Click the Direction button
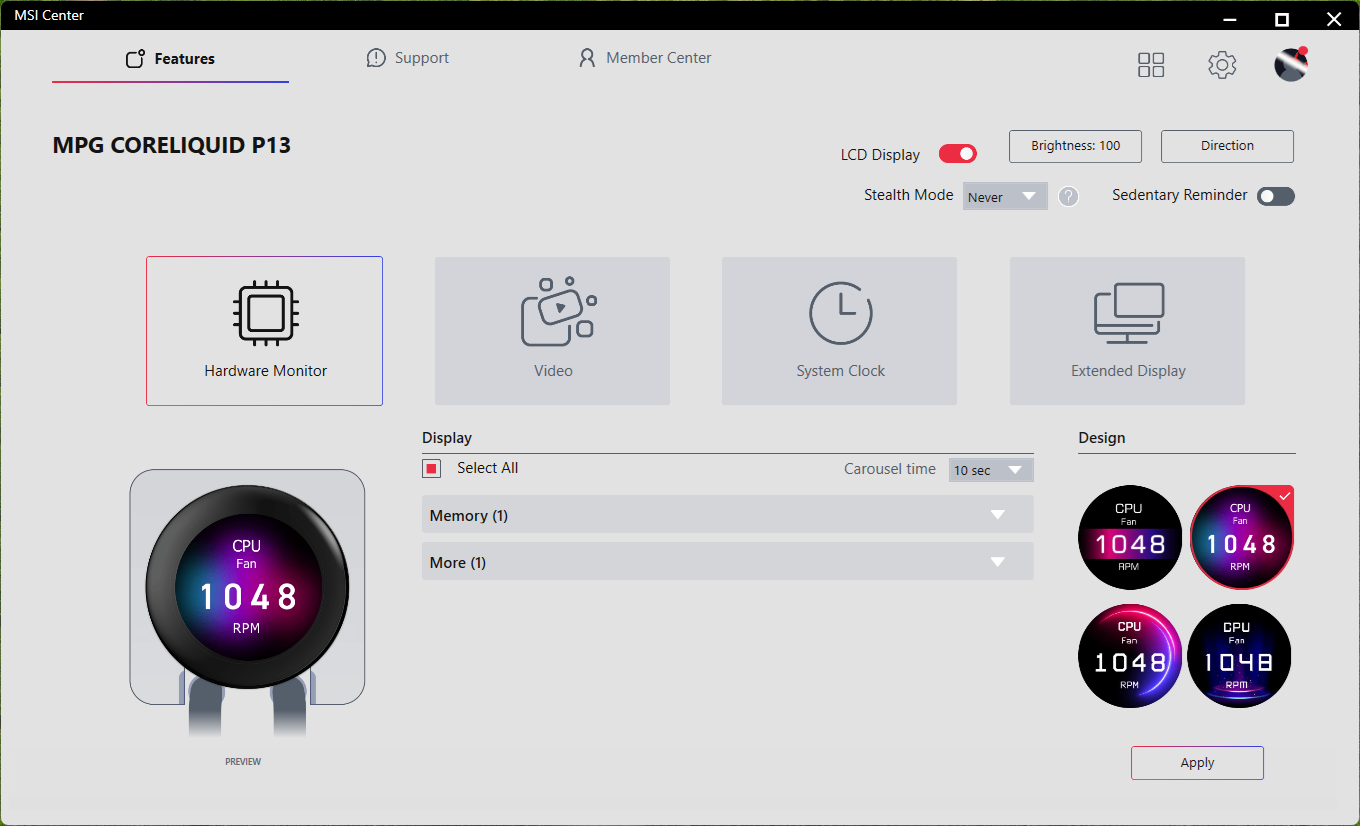 pos(1227,146)
